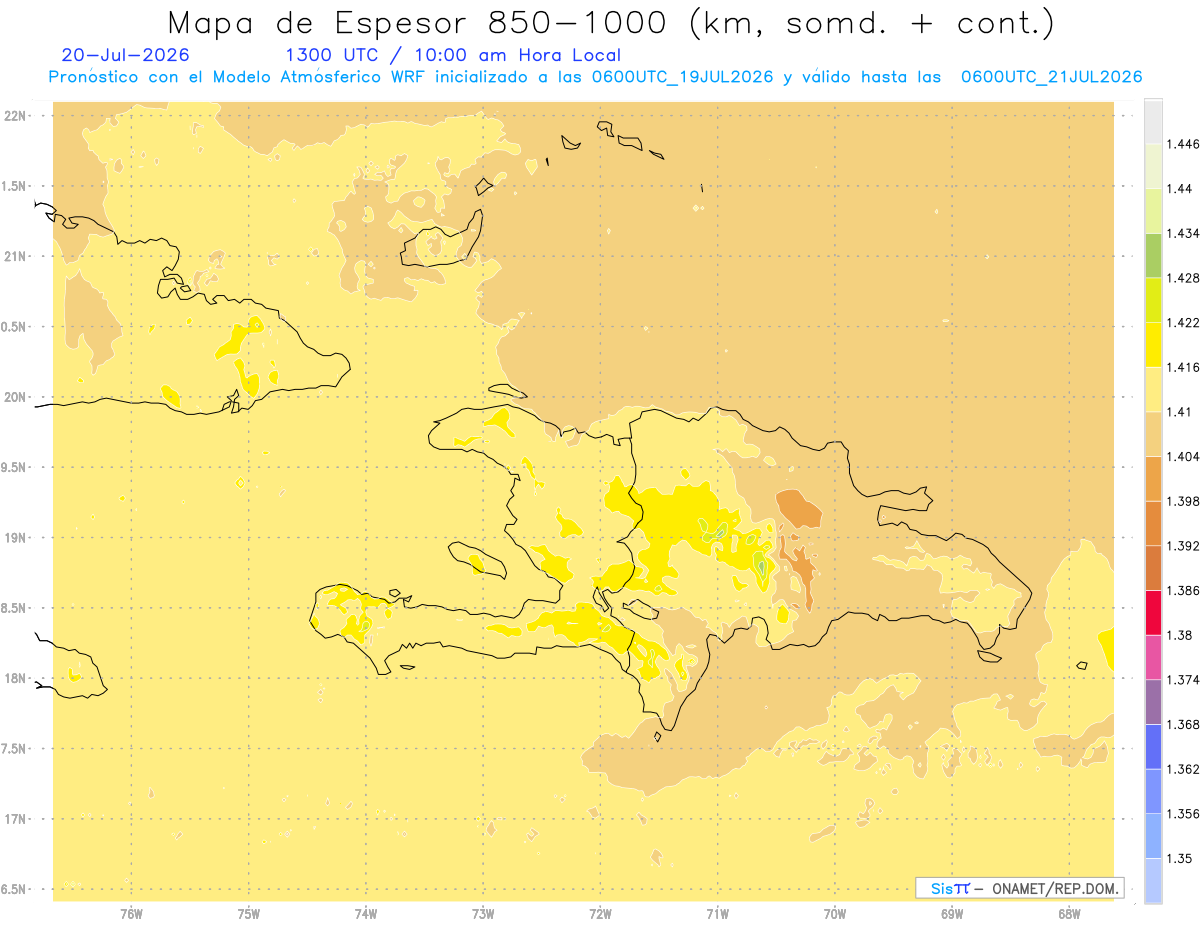Click the legend value 1.404

coord(1183,456)
